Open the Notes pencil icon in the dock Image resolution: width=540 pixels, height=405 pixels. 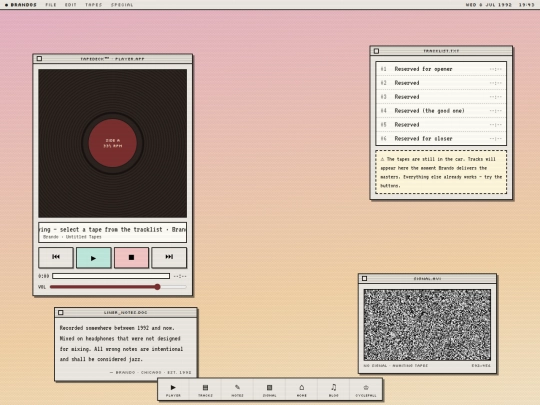[237, 391]
